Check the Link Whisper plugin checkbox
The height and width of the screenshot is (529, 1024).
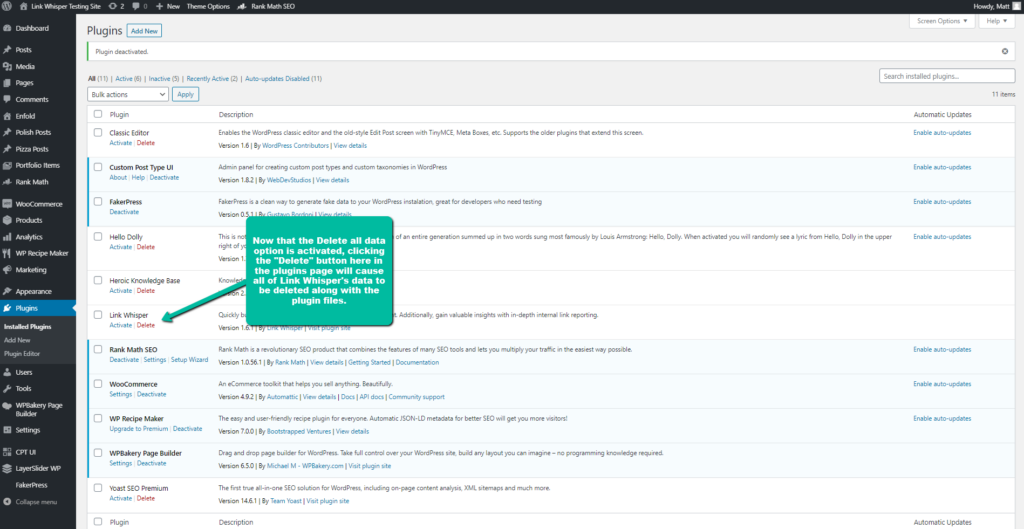click(98, 315)
